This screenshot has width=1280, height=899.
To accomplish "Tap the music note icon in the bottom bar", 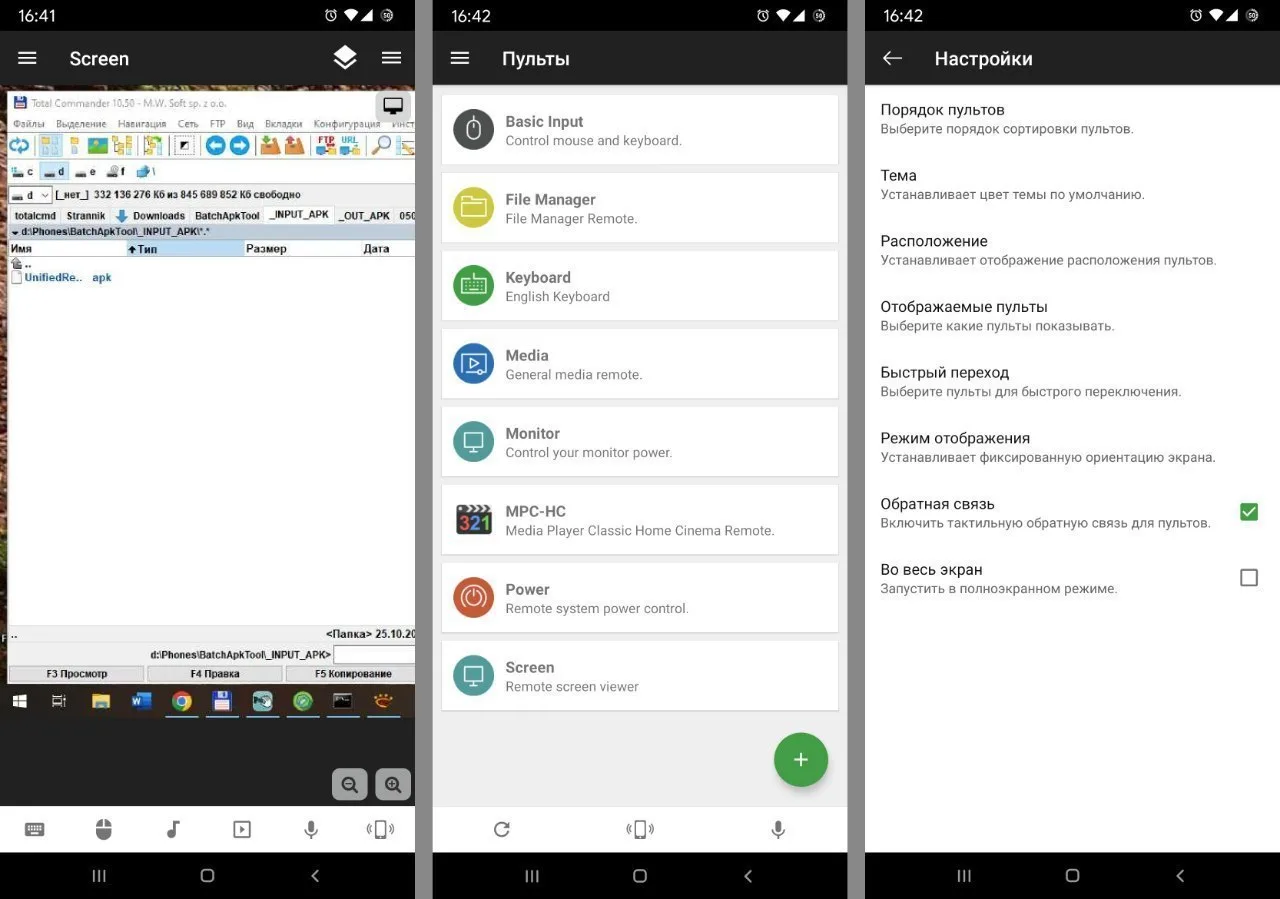I will [x=173, y=829].
